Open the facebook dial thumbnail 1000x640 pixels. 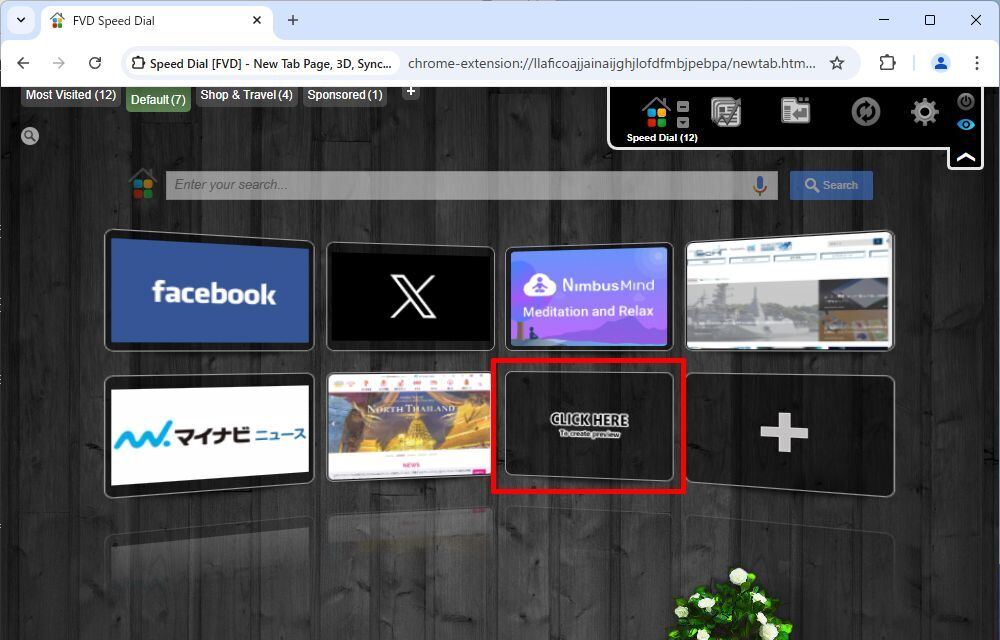(209, 291)
